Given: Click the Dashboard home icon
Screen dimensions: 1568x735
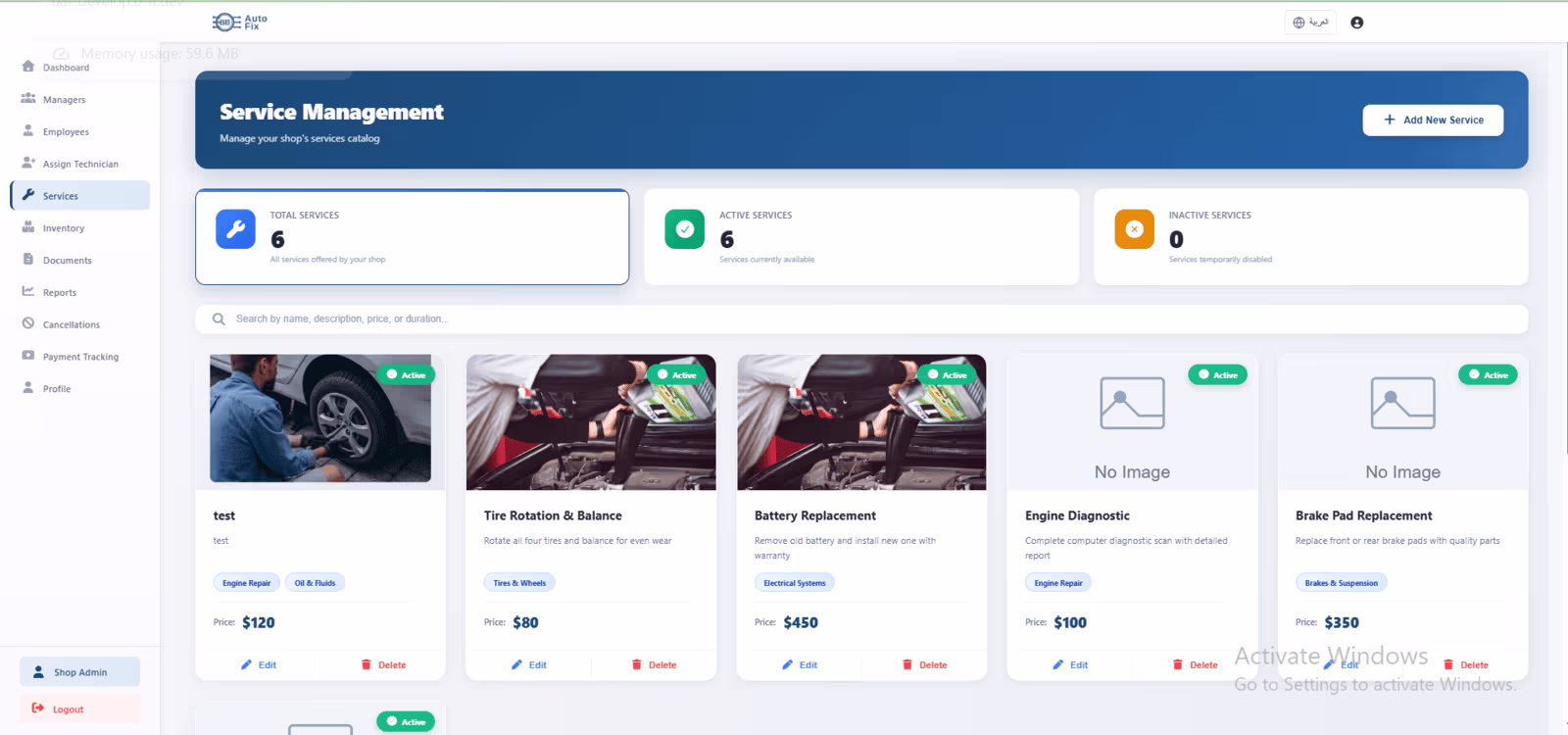Looking at the screenshot, I should click(x=28, y=67).
